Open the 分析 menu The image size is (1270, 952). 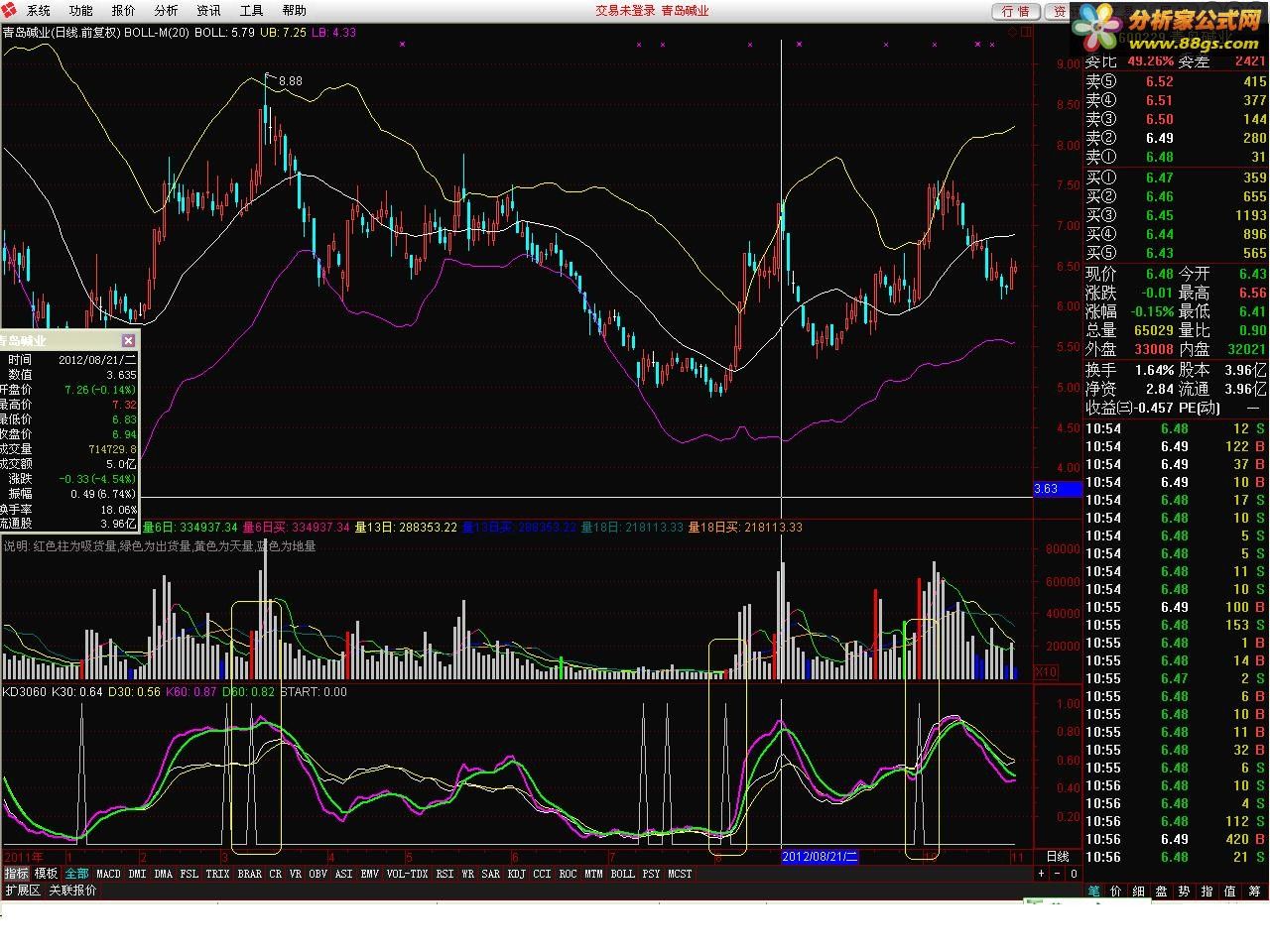click(x=167, y=11)
